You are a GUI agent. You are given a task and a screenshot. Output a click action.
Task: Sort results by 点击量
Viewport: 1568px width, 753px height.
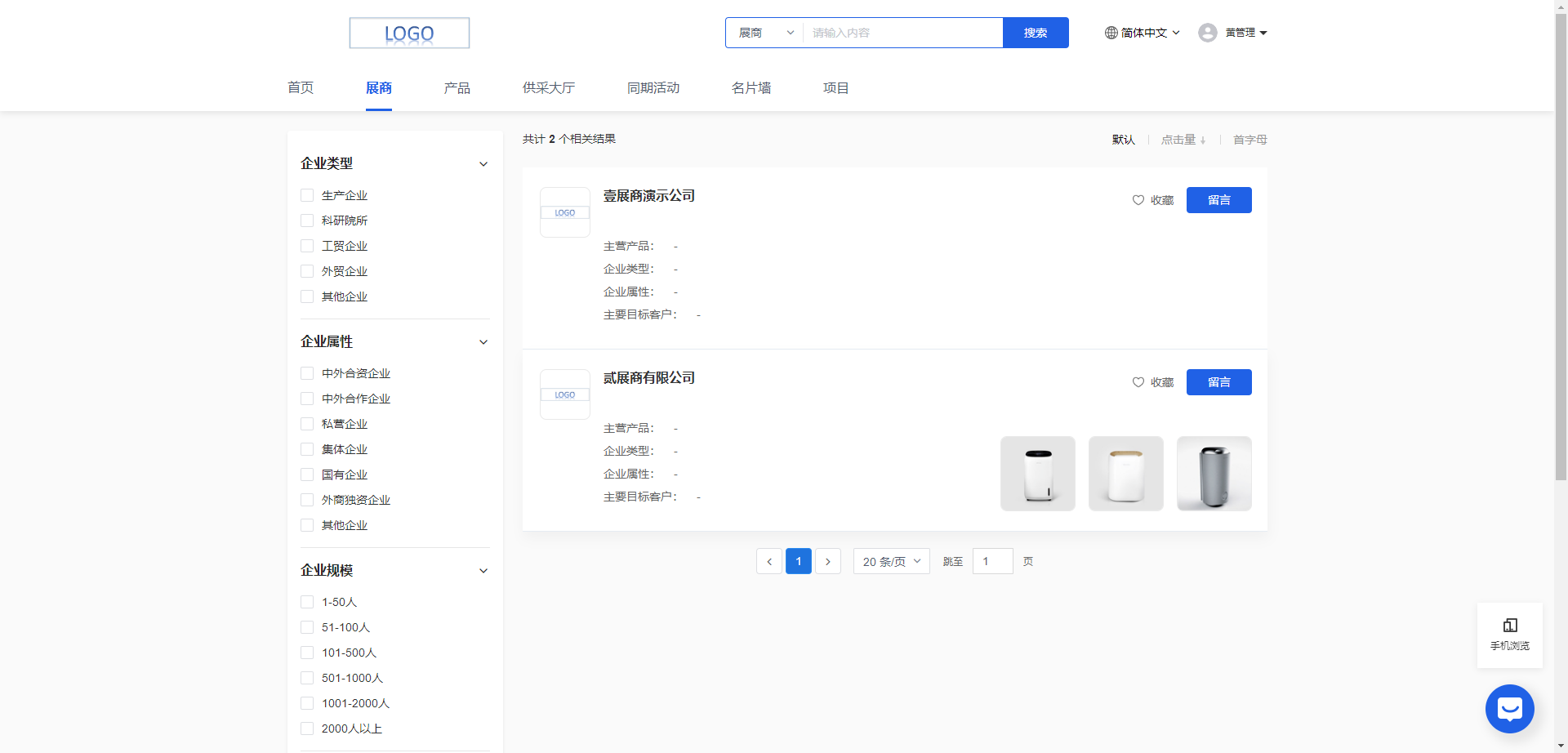(1183, 140)
